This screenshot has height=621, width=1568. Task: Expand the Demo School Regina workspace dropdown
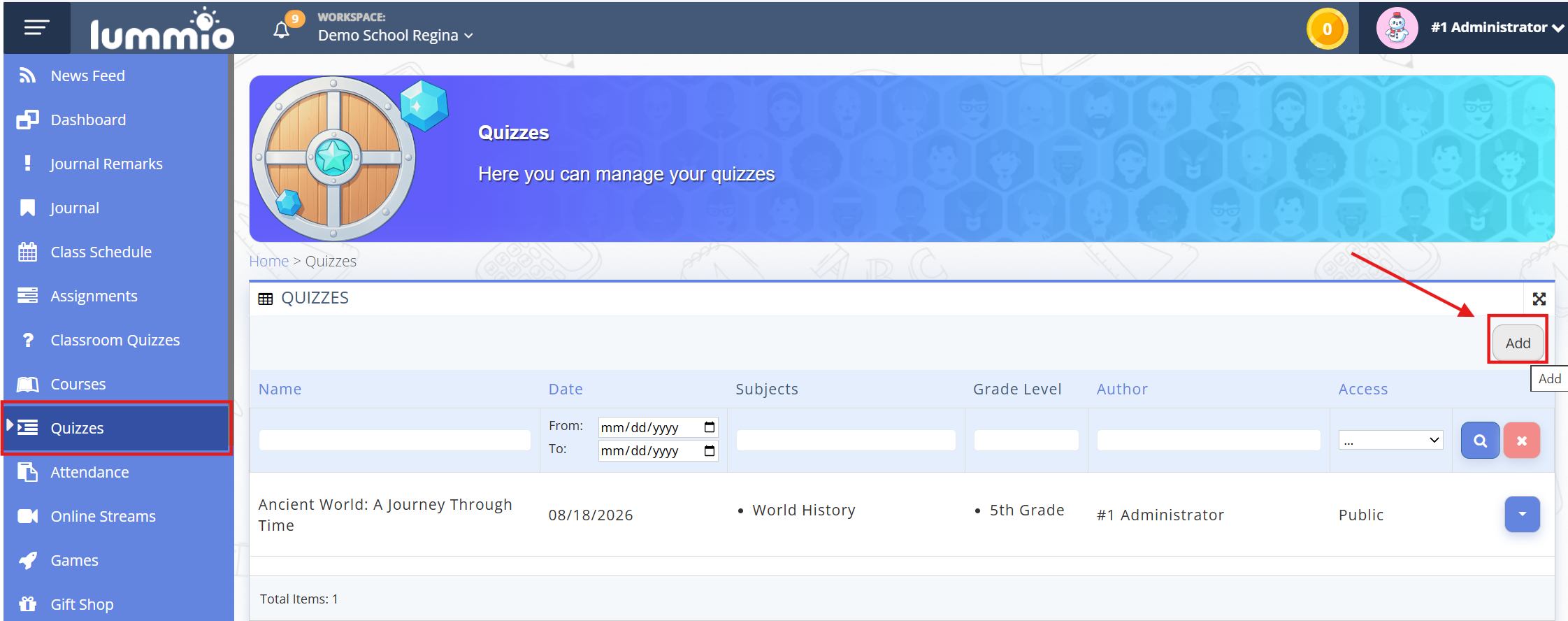pos(396,35)
